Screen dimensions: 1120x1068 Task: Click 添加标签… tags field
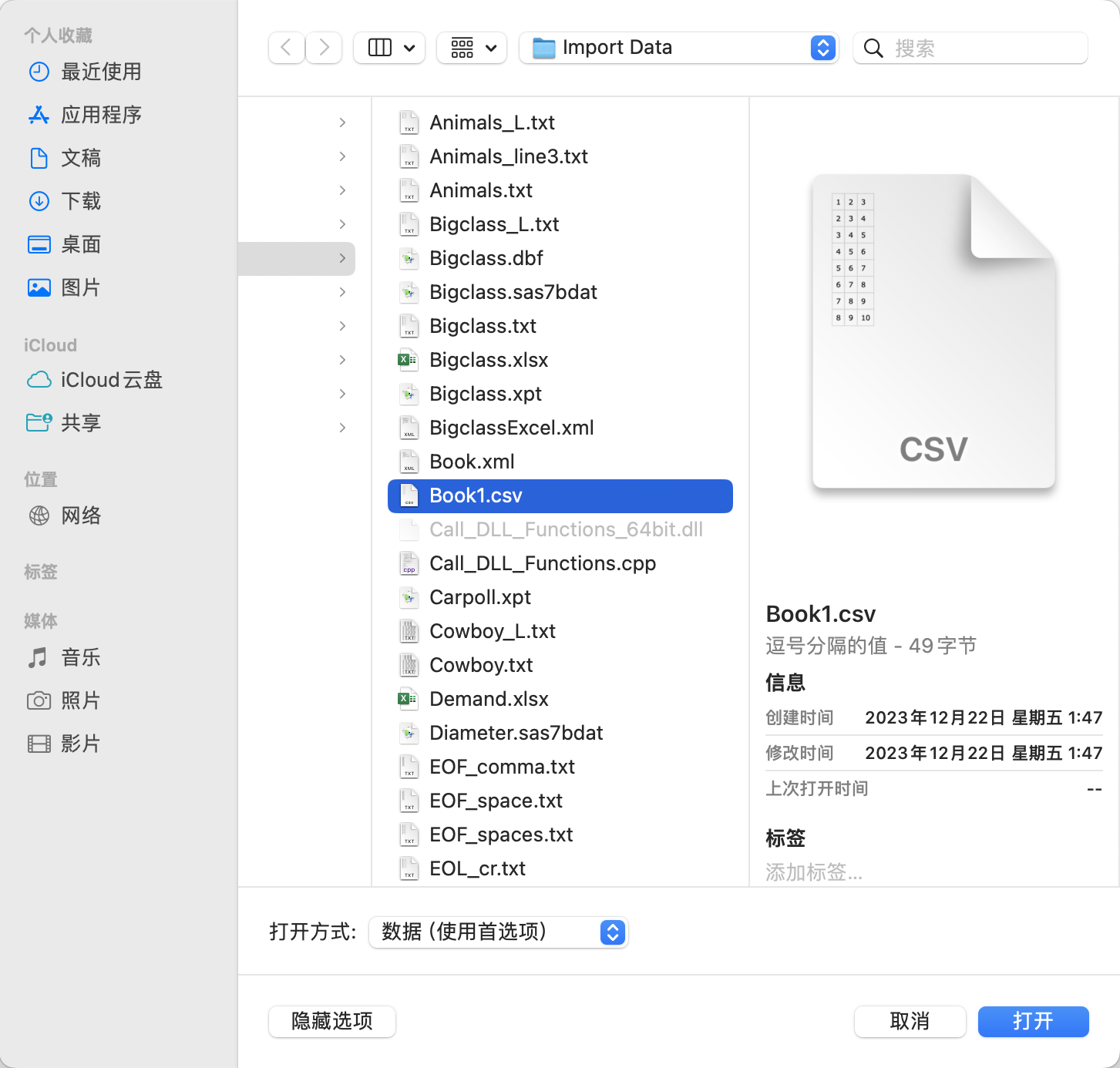point(814,872)
